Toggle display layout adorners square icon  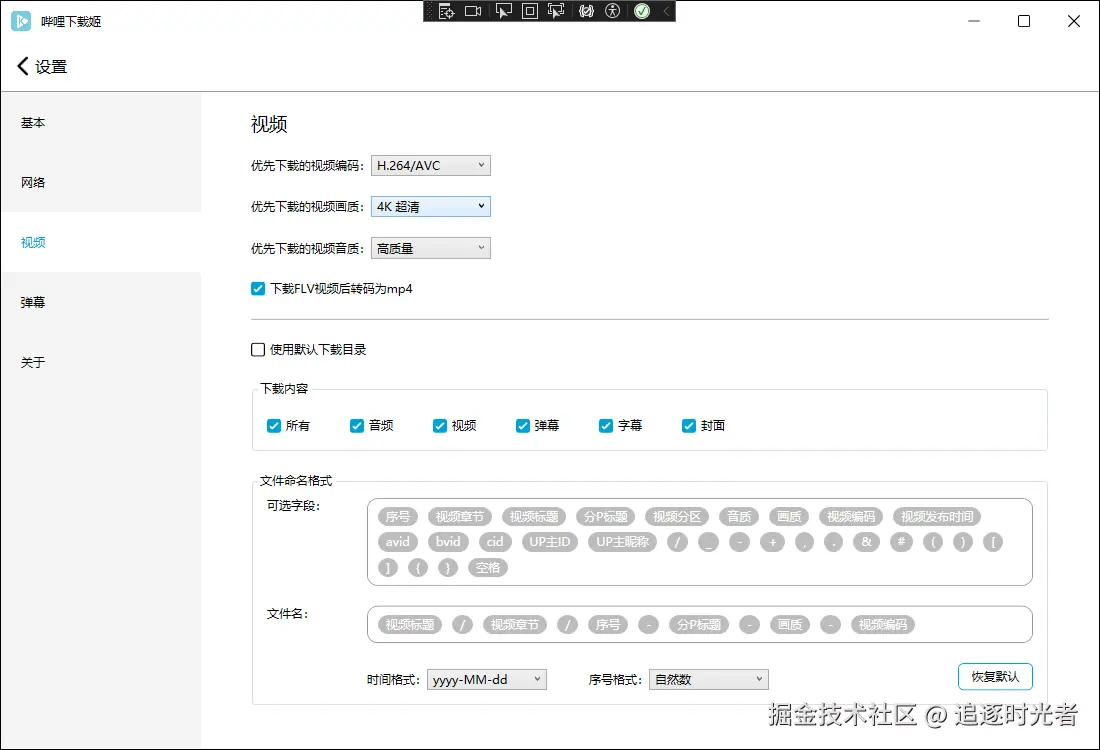click(x=530, y=11)
